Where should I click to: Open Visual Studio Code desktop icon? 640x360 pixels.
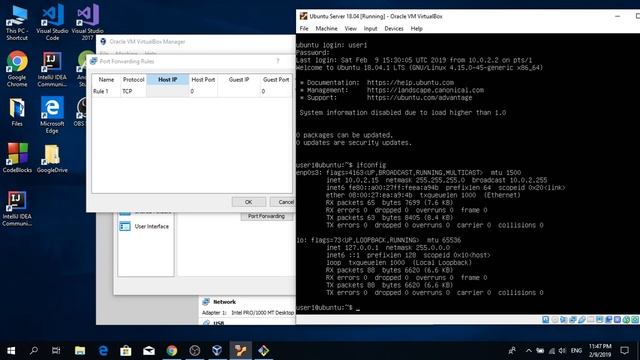[x=52, y=22]
